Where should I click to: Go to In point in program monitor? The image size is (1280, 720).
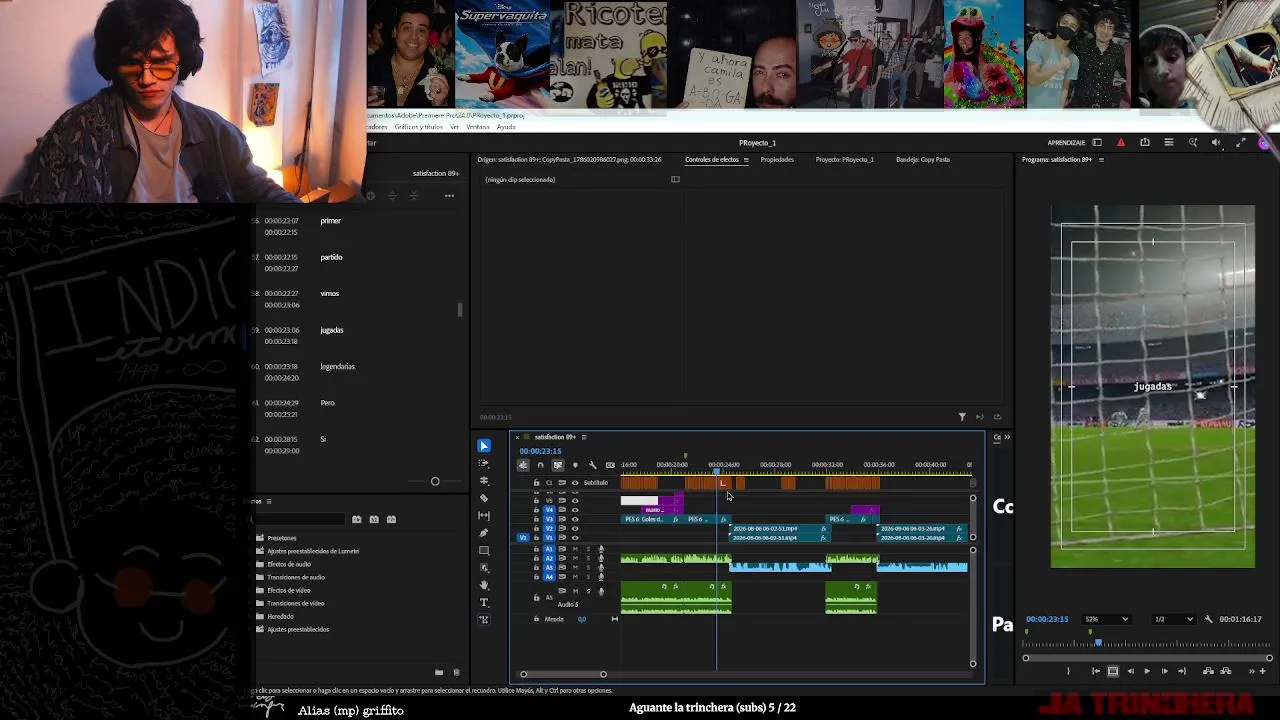1096,671
